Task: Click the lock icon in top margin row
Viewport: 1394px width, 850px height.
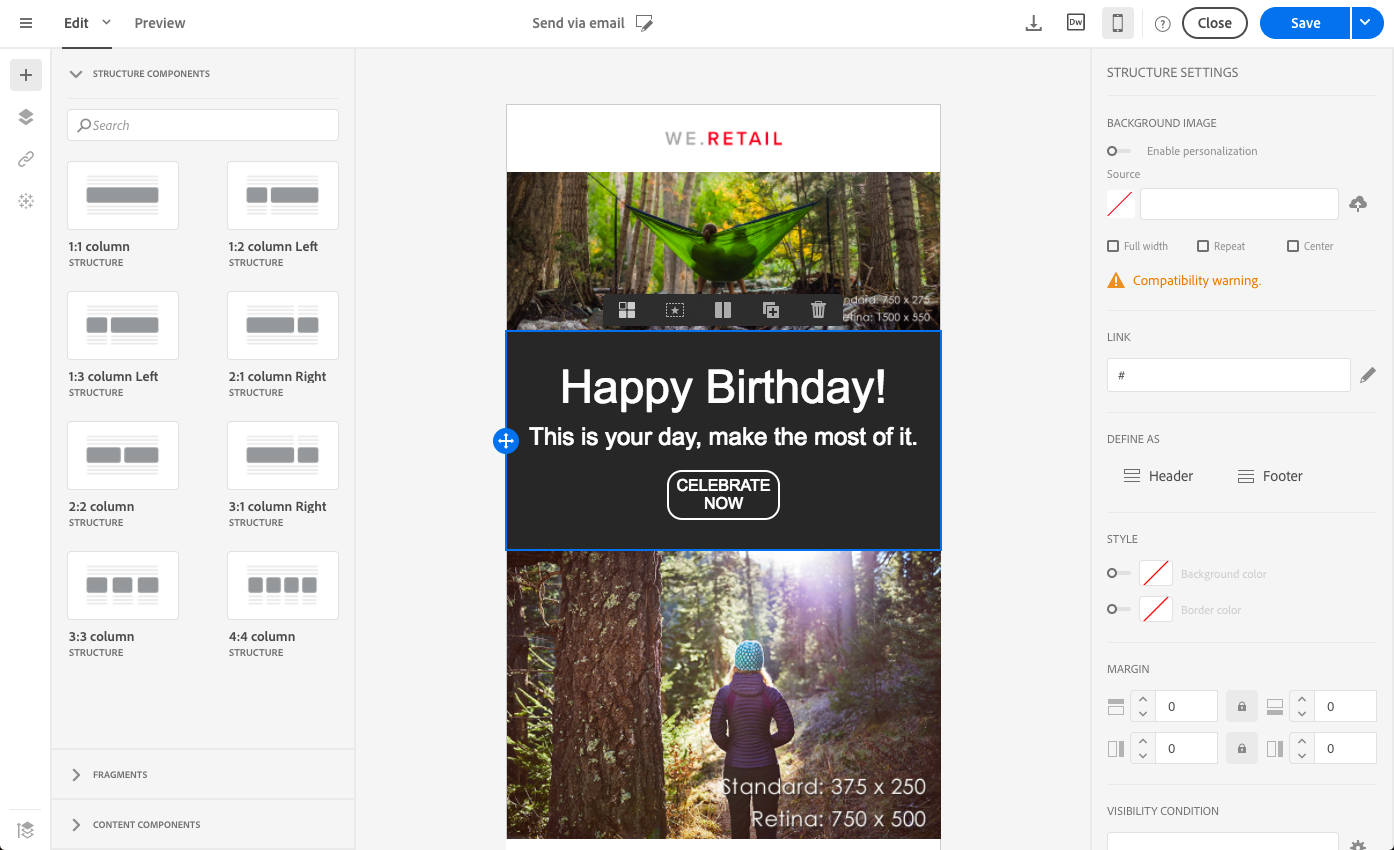Action: coord(1242,706)
